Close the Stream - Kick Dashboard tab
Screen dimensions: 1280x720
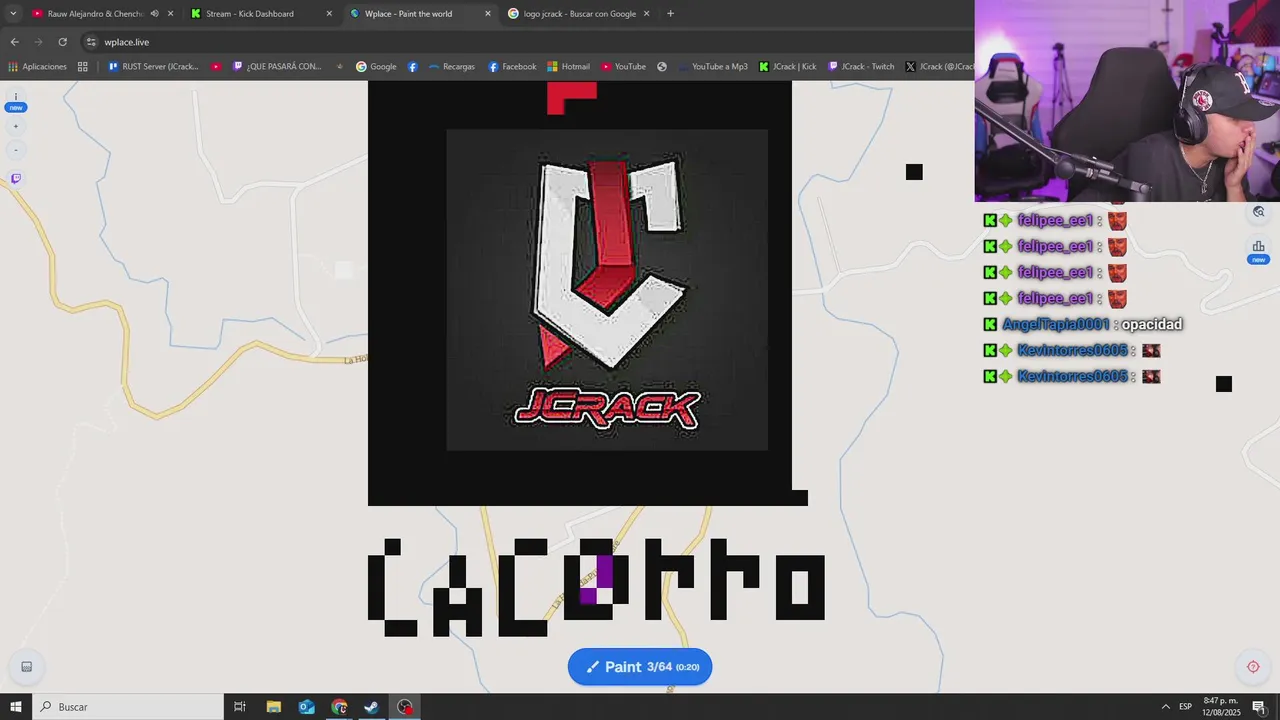(x=329, y=14)
